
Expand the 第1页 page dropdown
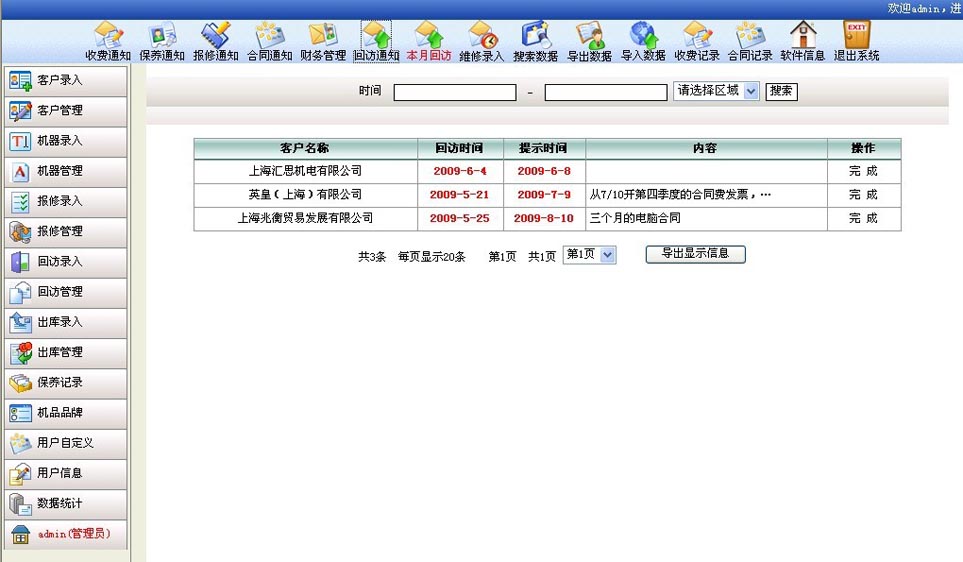590,255
